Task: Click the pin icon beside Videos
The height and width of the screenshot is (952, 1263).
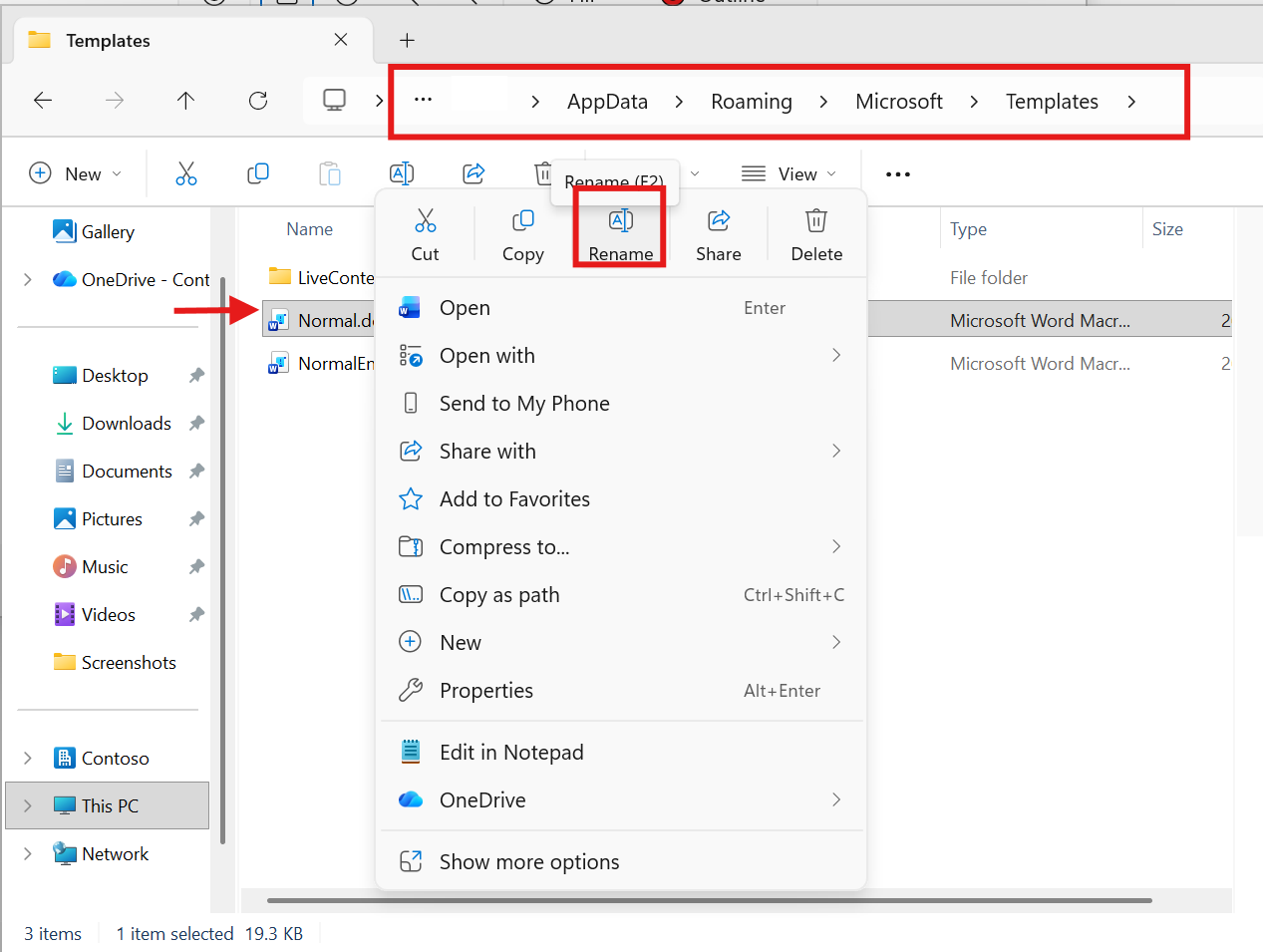Action: [x=196, y=615]
